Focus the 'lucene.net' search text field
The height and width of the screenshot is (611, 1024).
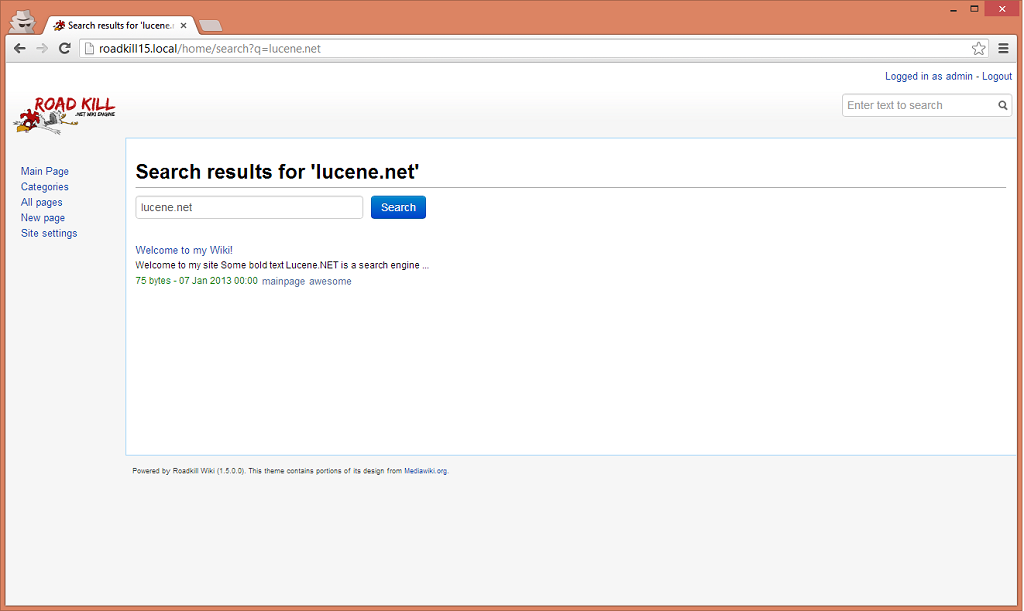249,207
